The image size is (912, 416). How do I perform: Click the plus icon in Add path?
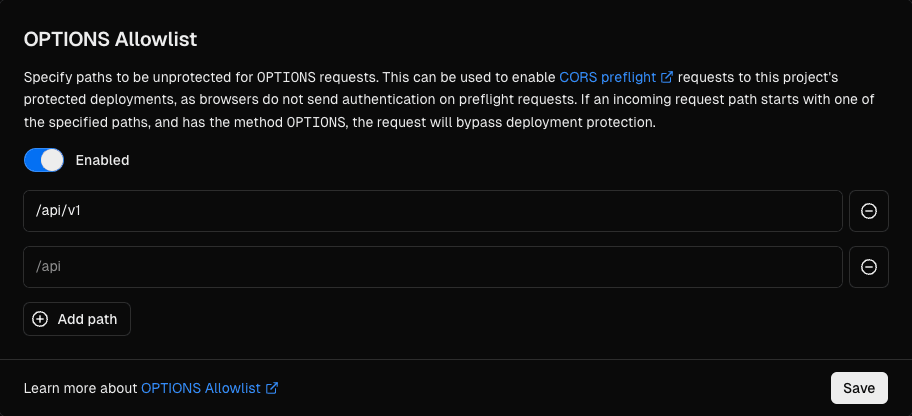coord(40,319)
